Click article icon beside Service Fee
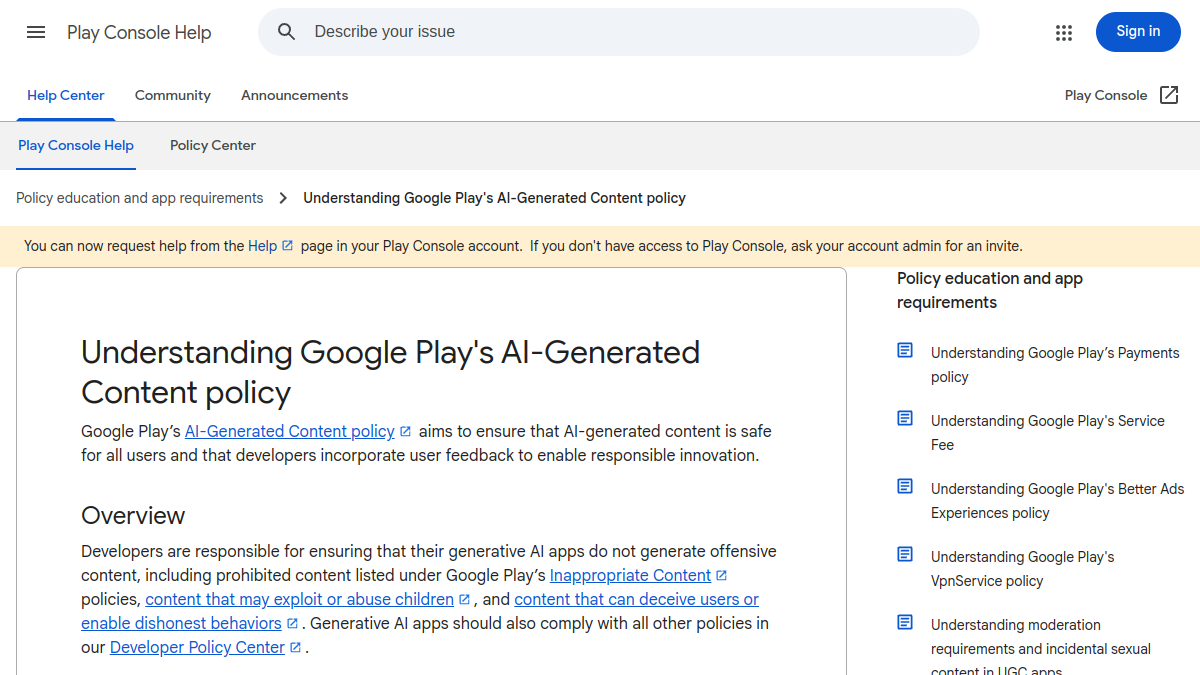Viewport: 1200px width, 675px height. tap(905, 418)
